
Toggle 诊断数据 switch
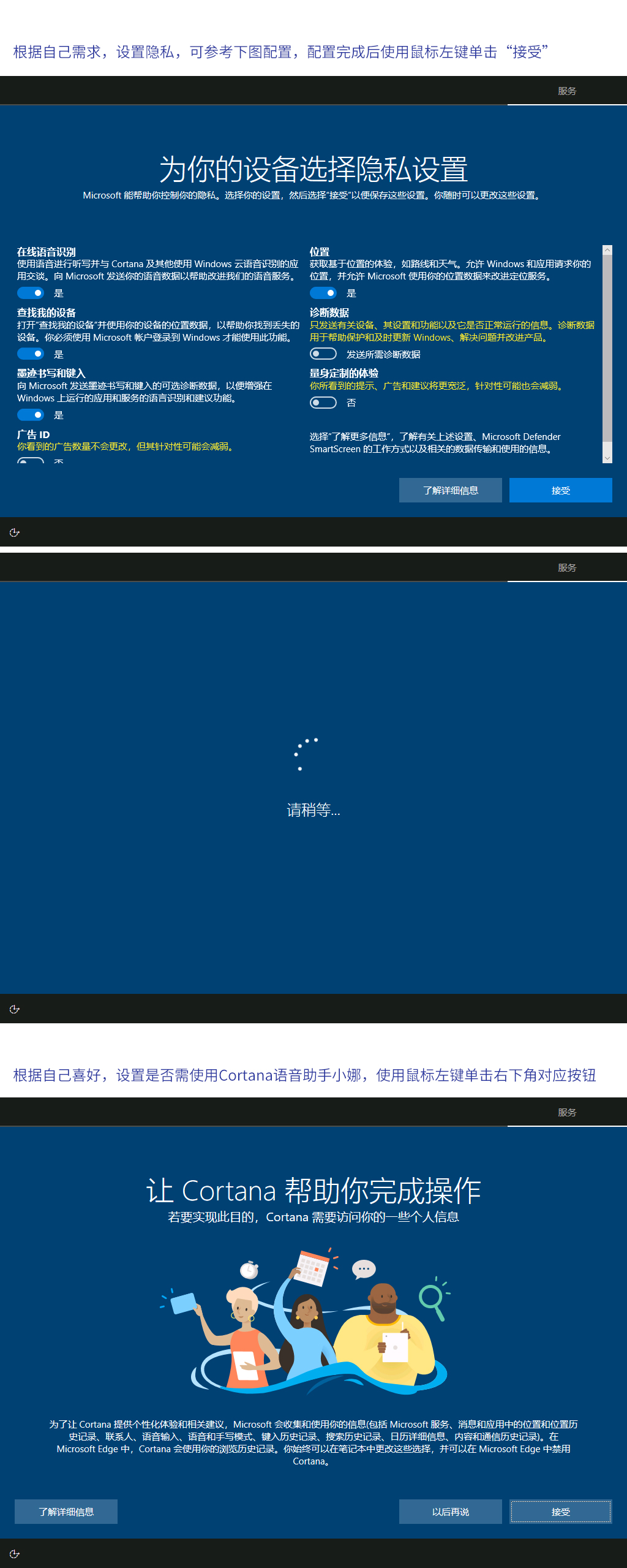323,354
